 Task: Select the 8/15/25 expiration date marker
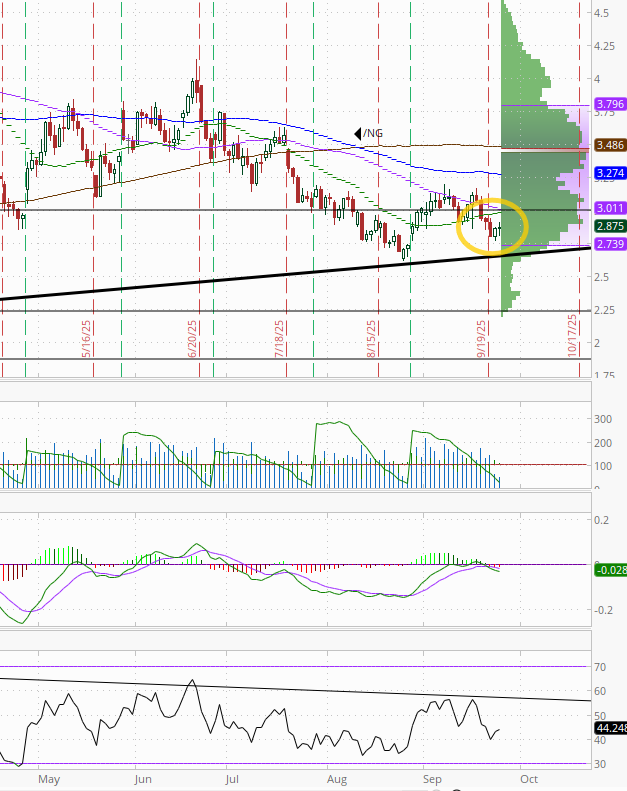371,339
